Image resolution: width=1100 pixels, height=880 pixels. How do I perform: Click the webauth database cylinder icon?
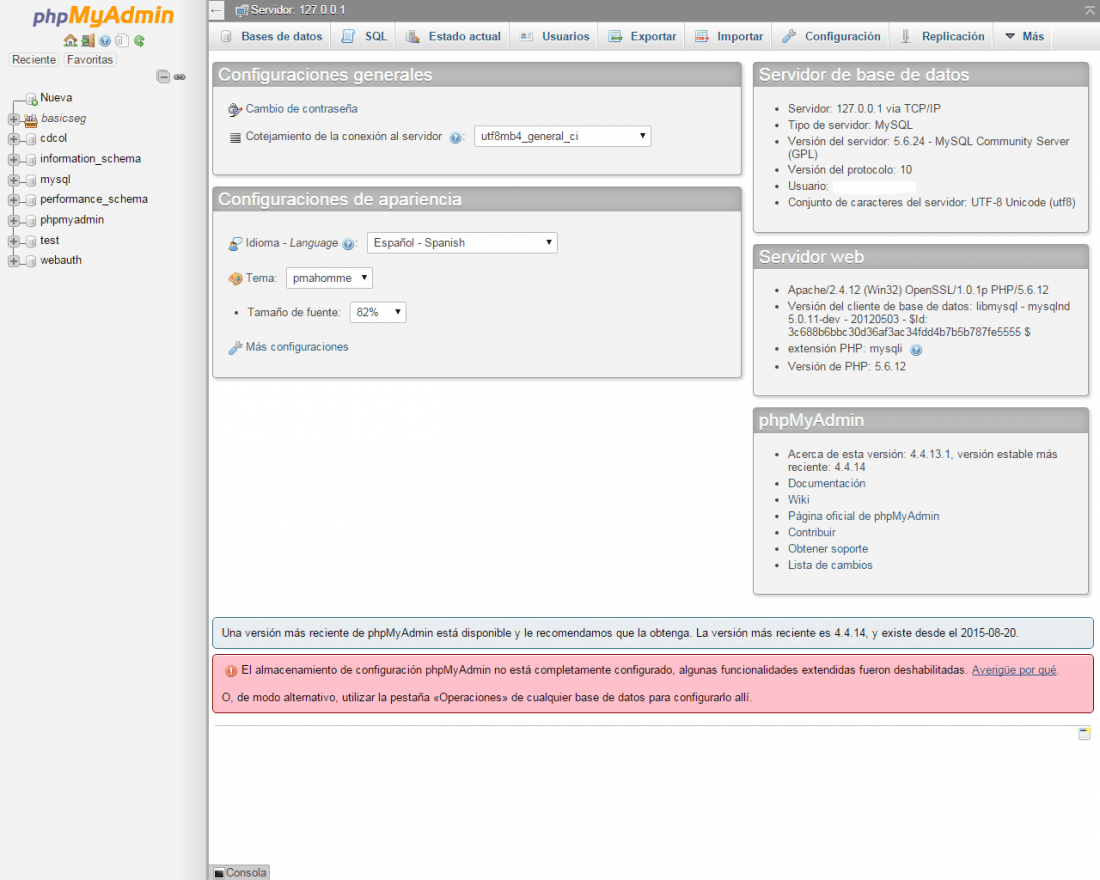pyautogui.click(x=31, y=261)
